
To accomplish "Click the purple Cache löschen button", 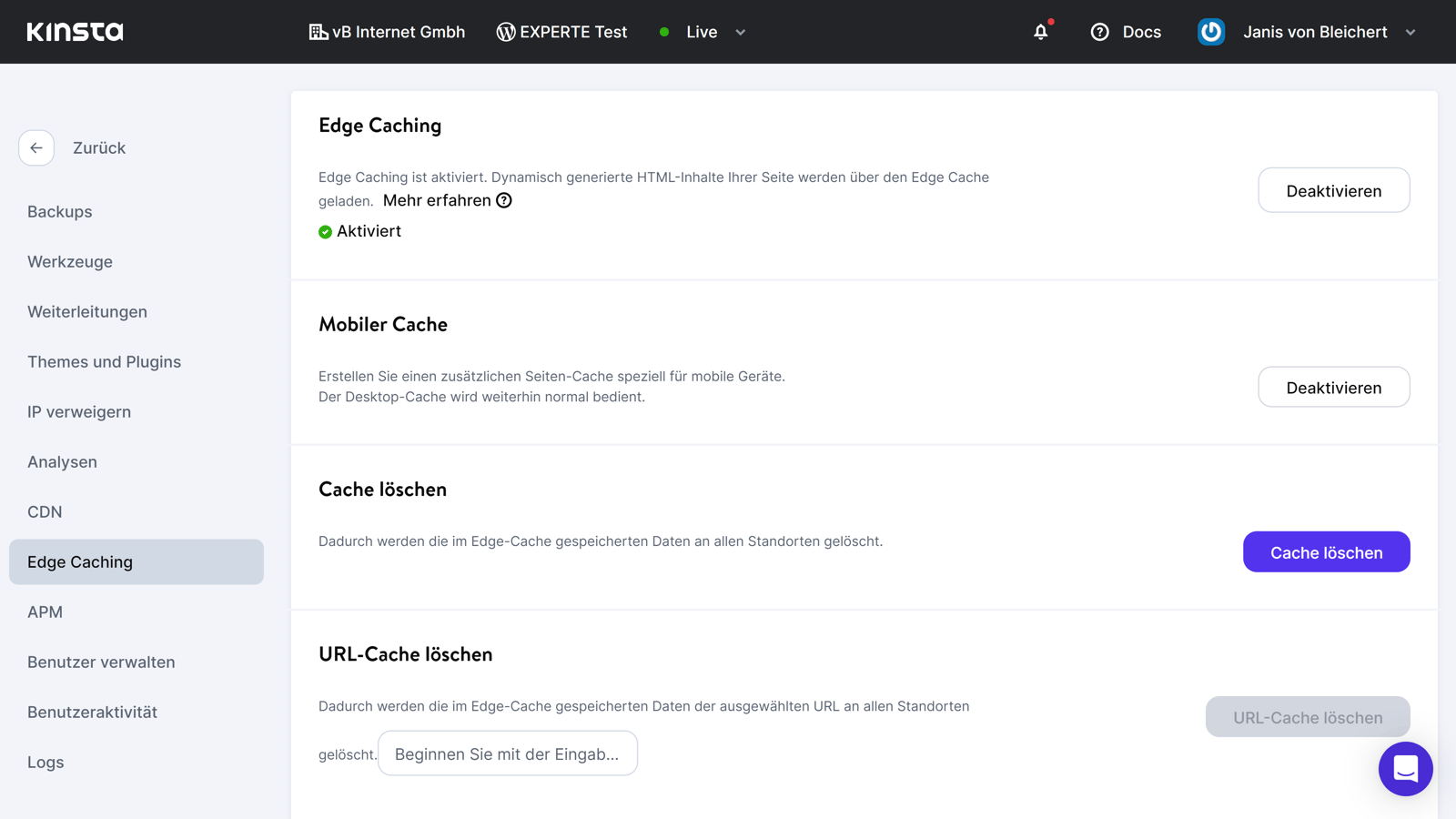I will pos(1326,551).
